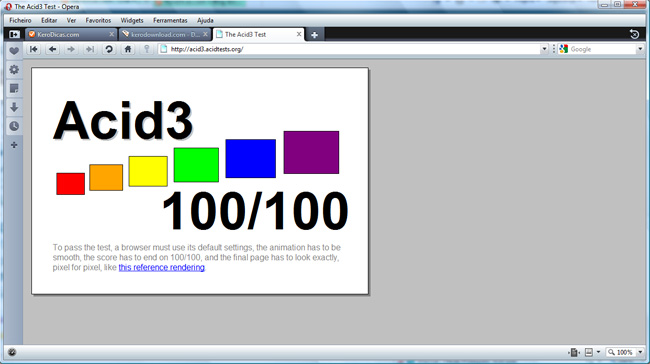
Task: Click the 100/100 score text
Action: 255,211
